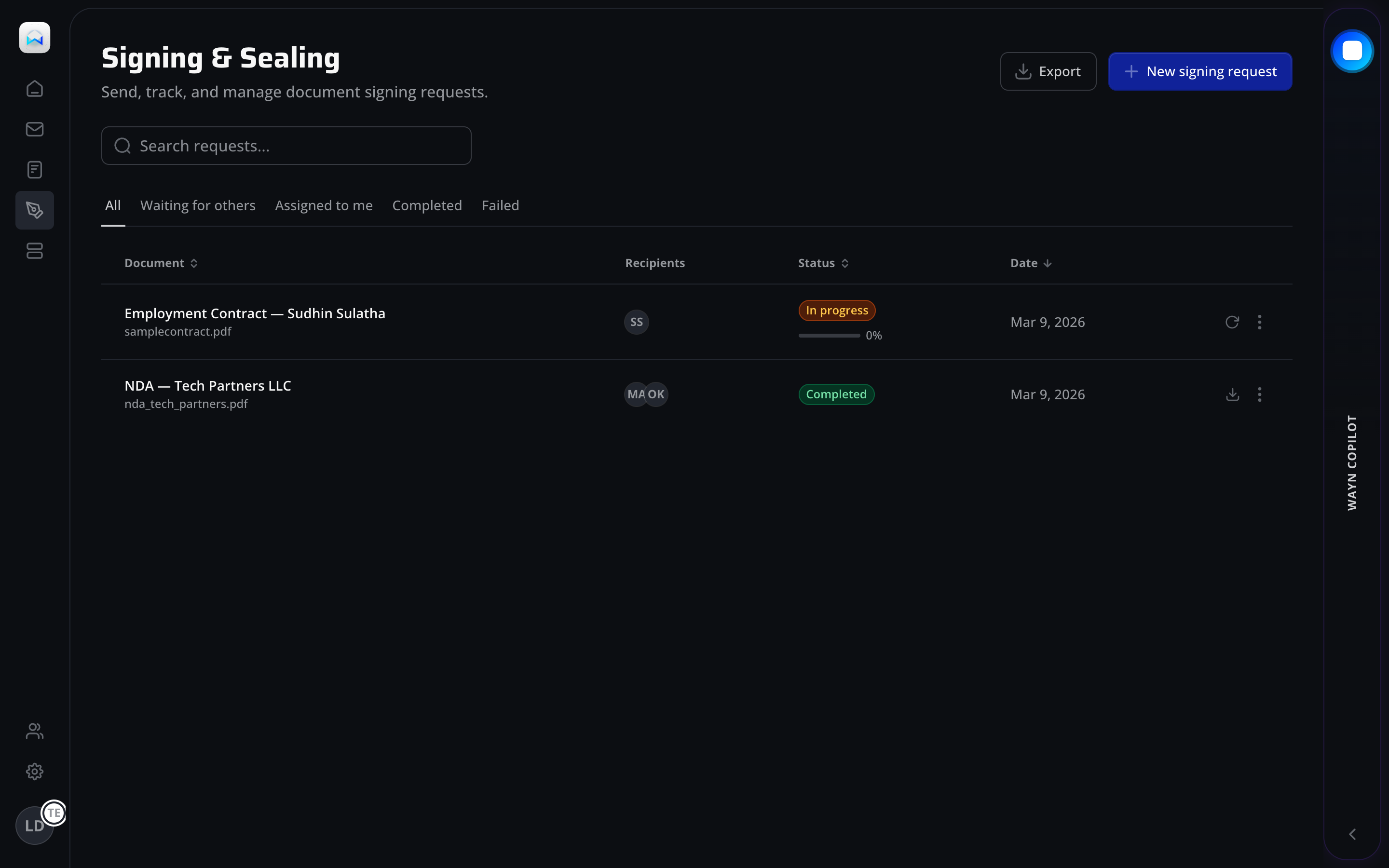Image resolution: width=1389 pixels, height=868 pixels.
Task: Open the Settings gear icon
Action: click(34, 771)
